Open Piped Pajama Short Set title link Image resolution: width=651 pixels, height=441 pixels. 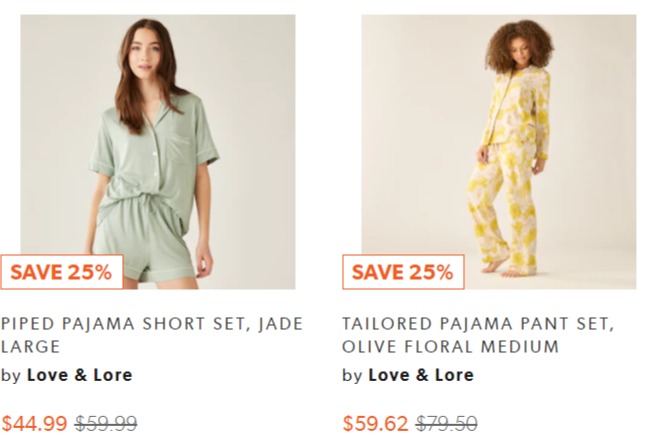click(x=152, y=335)
